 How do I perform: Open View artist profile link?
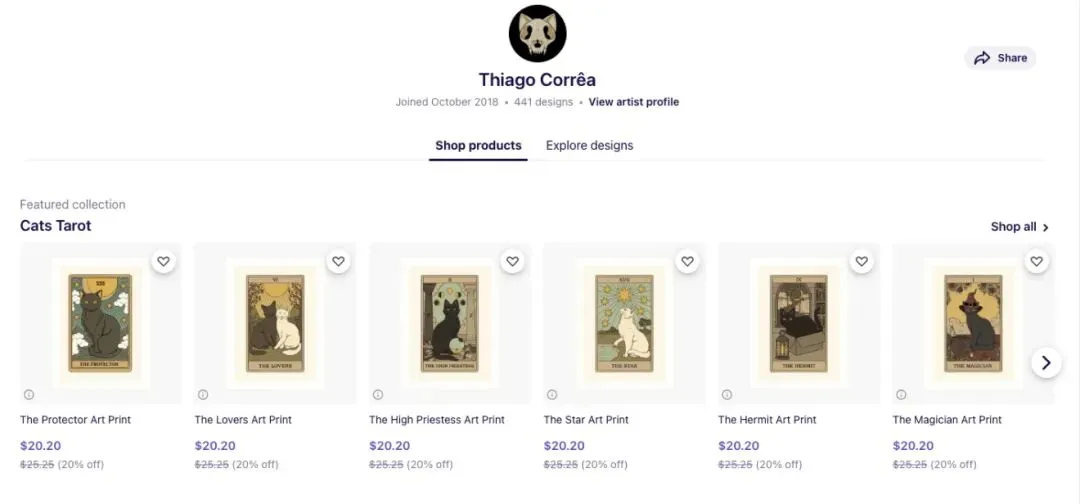pyautogui.click(x=633, y=102)
